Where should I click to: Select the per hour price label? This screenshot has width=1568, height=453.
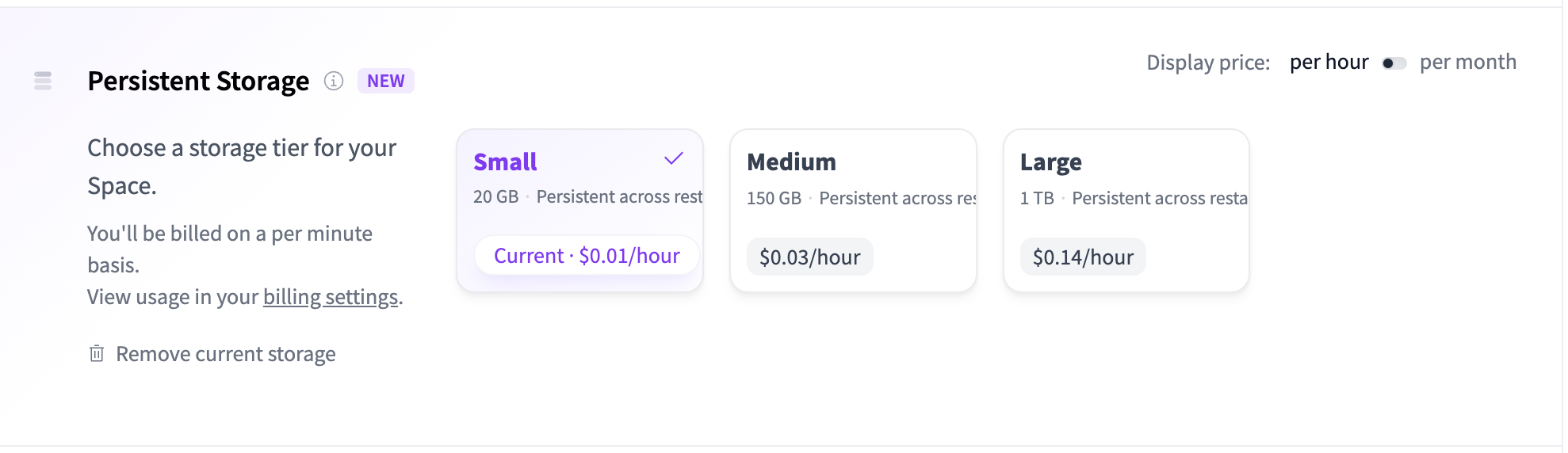pyautogui.click(x=1329, y=62)
